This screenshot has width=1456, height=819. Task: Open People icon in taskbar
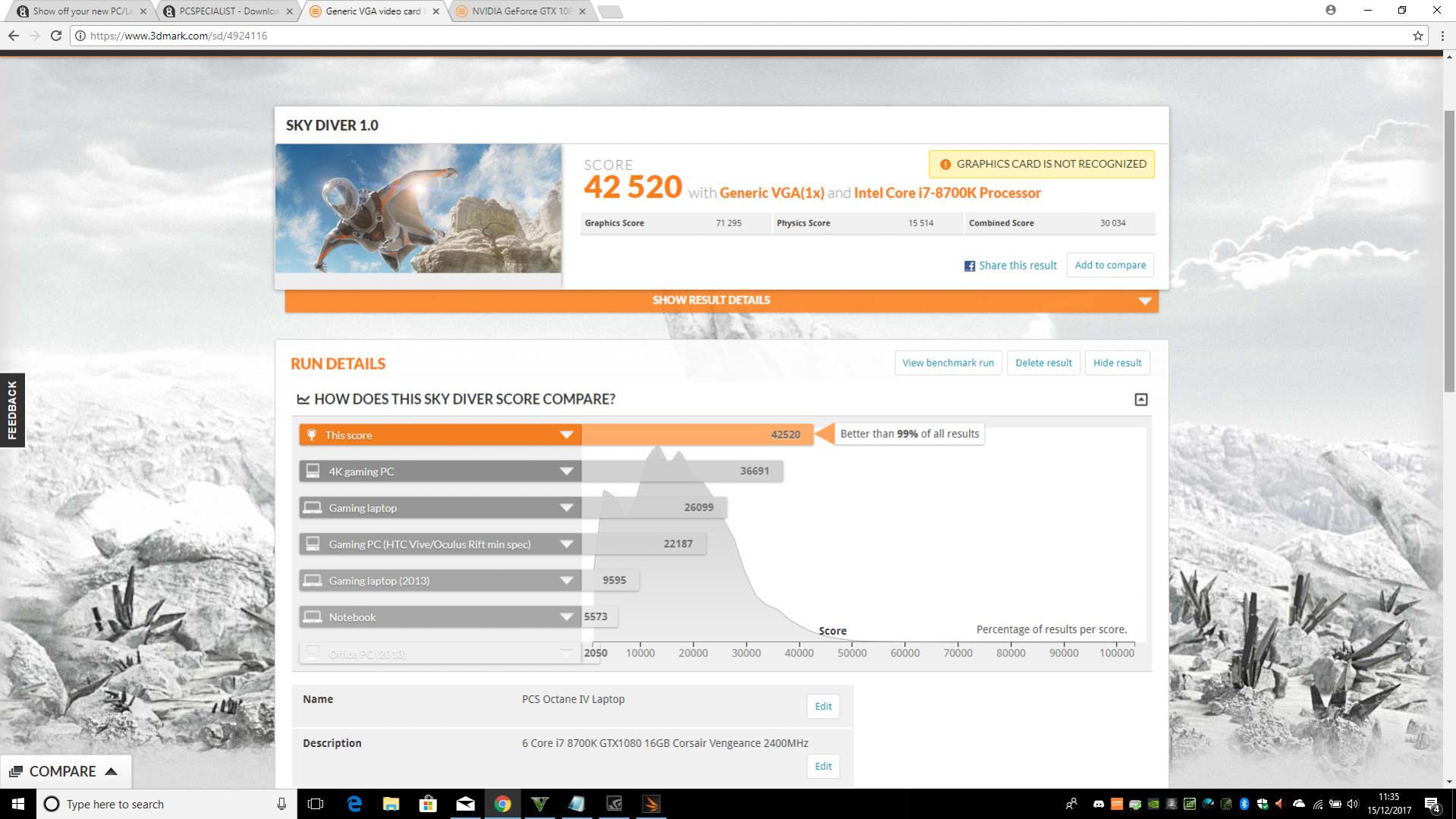[1071, 804]
